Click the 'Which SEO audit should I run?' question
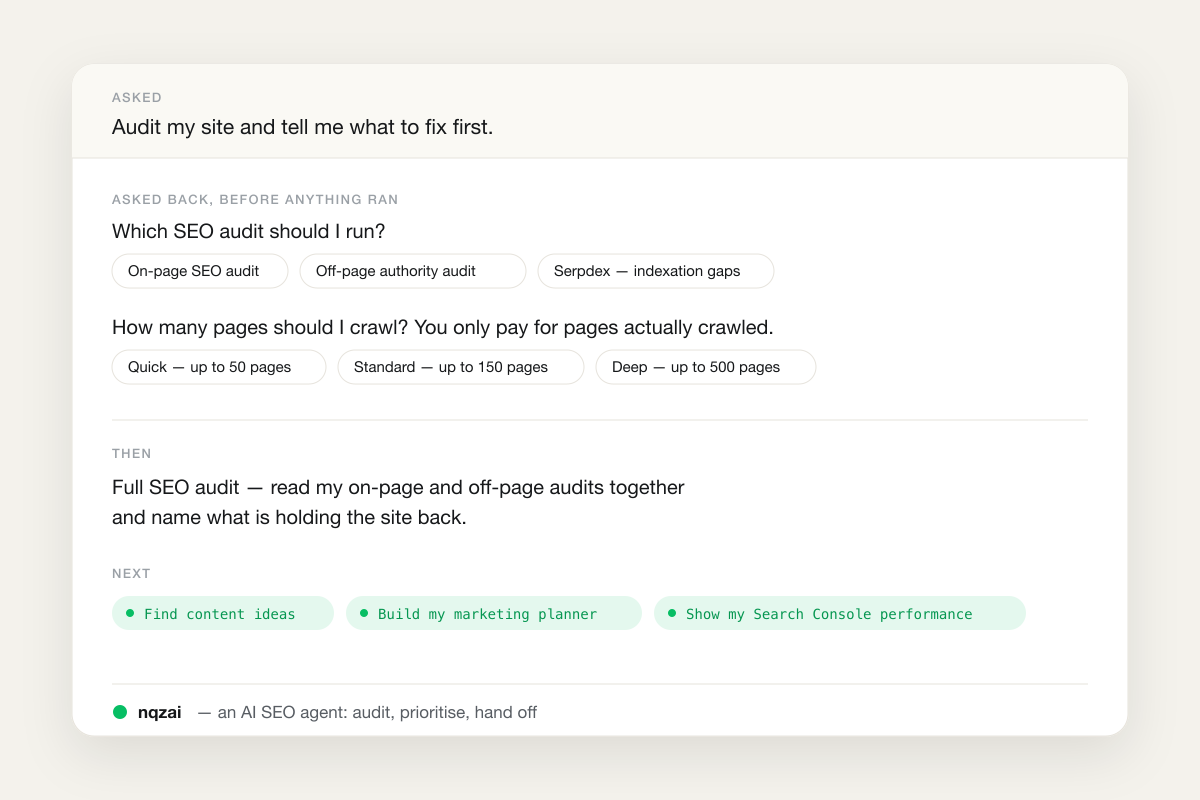The image size is (1200, 800). (249, 232)
